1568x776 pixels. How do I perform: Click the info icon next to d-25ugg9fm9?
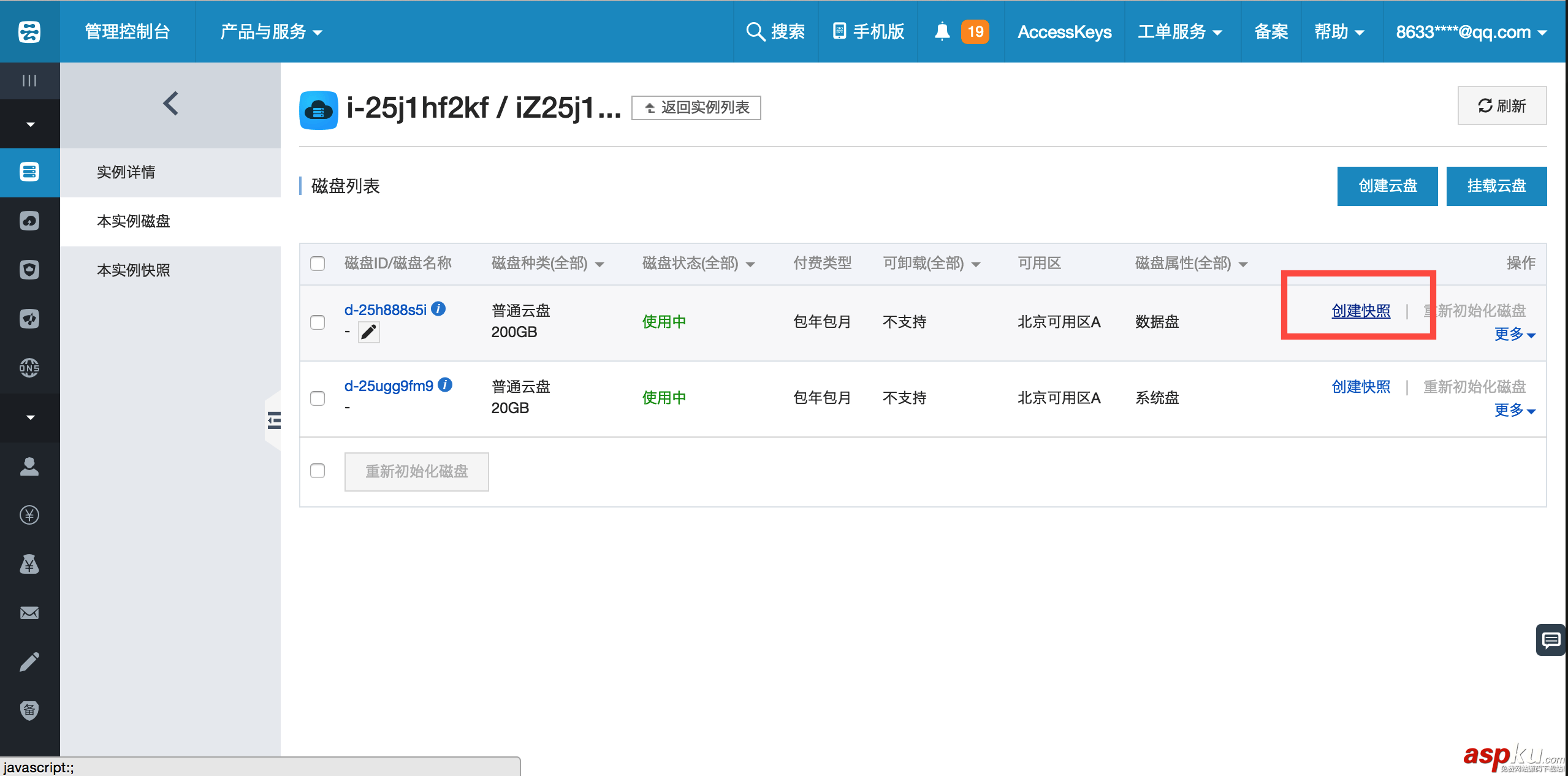tap(446, 385)
